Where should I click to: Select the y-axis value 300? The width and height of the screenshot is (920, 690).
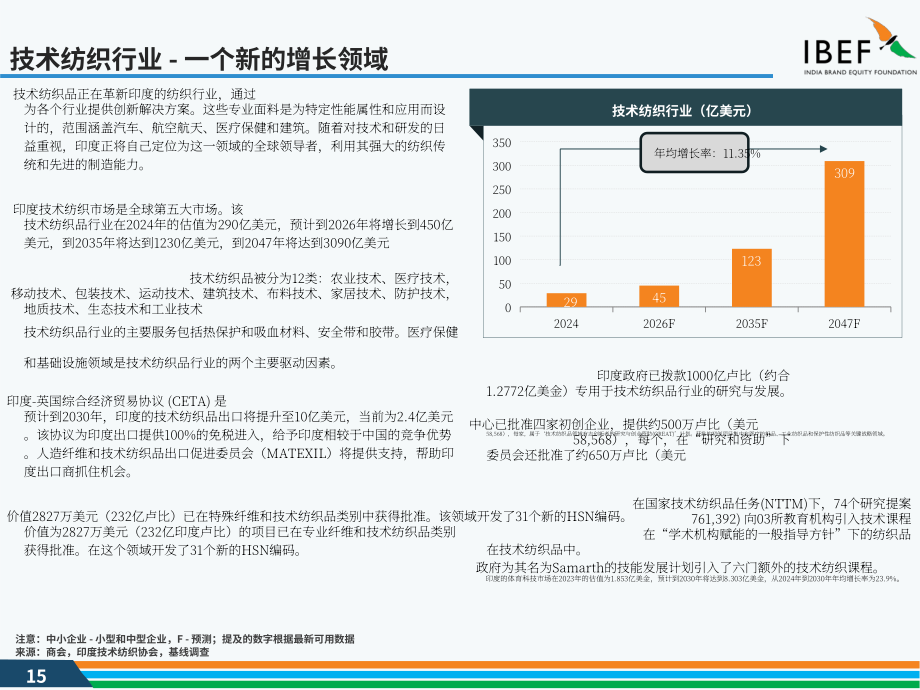tap(502, 166)
